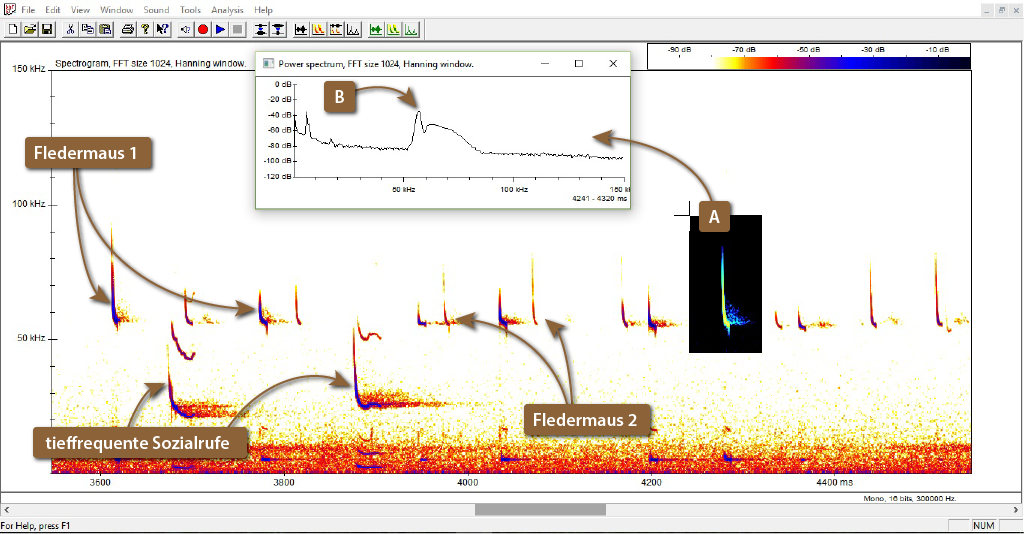Click the dB color scale bar
The image size is (1024, 534).
(x=809, y=62)
